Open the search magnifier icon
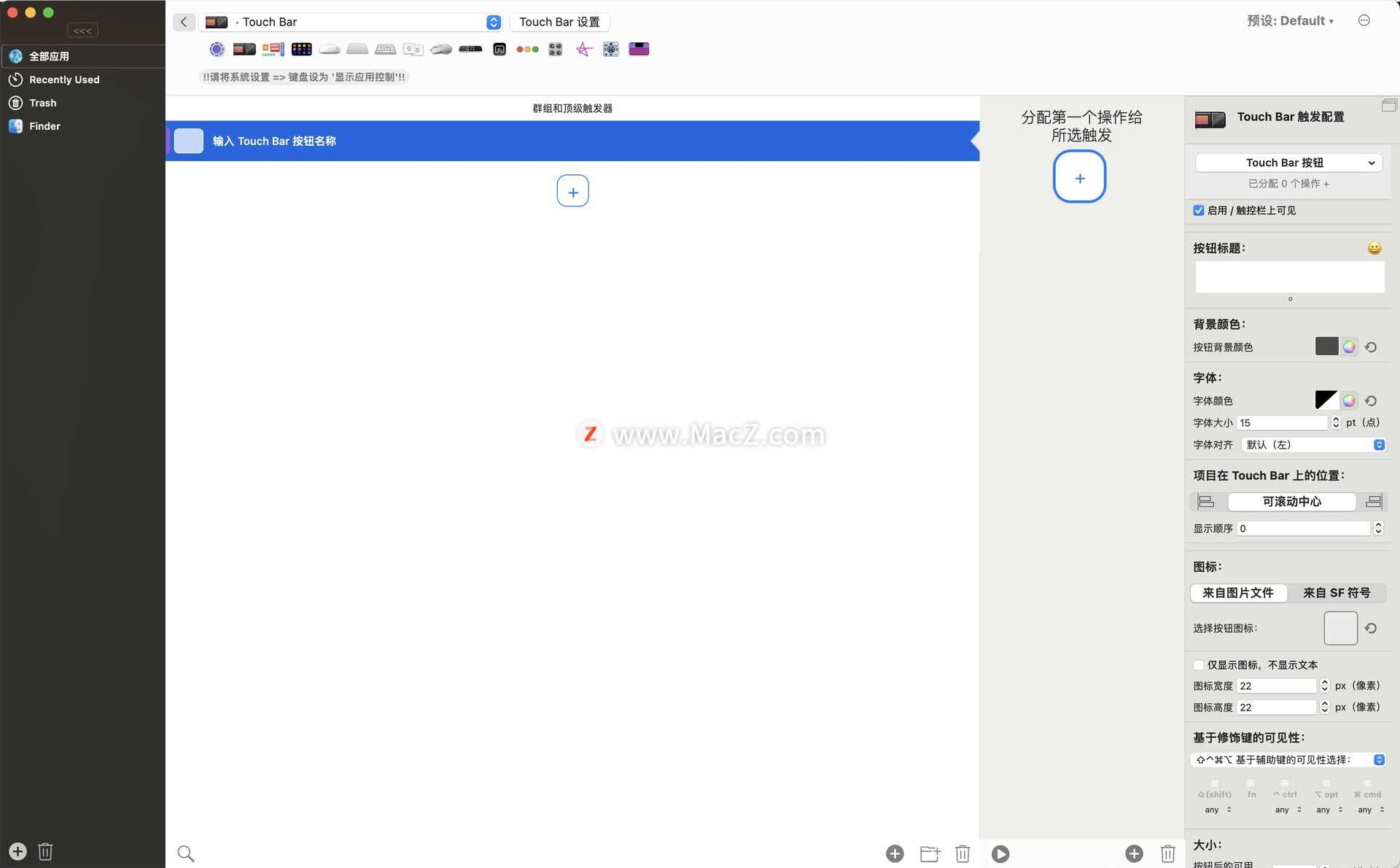This screenshot has height=868, width=1400. [x=186, y=853]
